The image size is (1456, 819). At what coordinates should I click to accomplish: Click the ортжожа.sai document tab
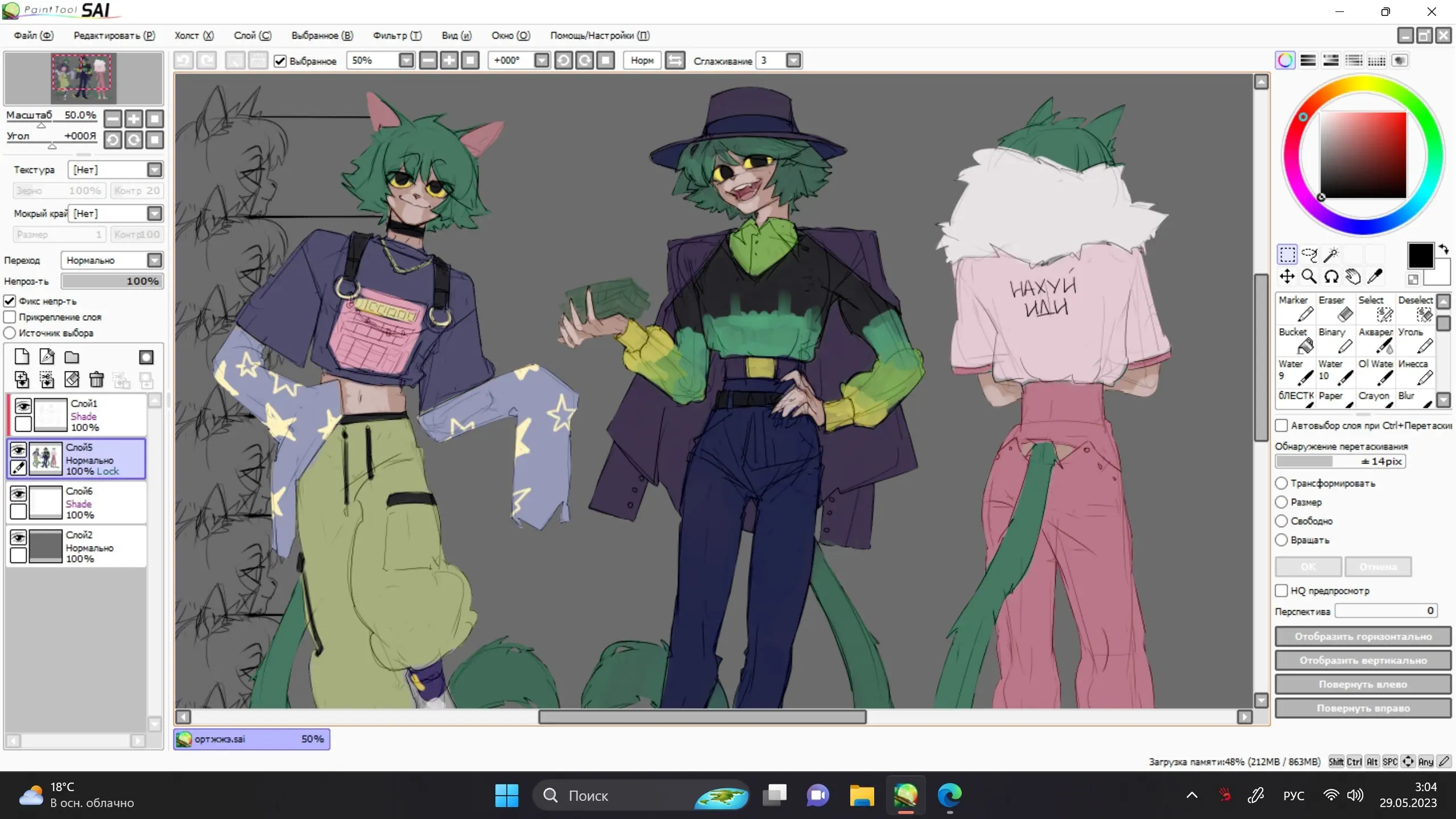(x=252, y=739)
